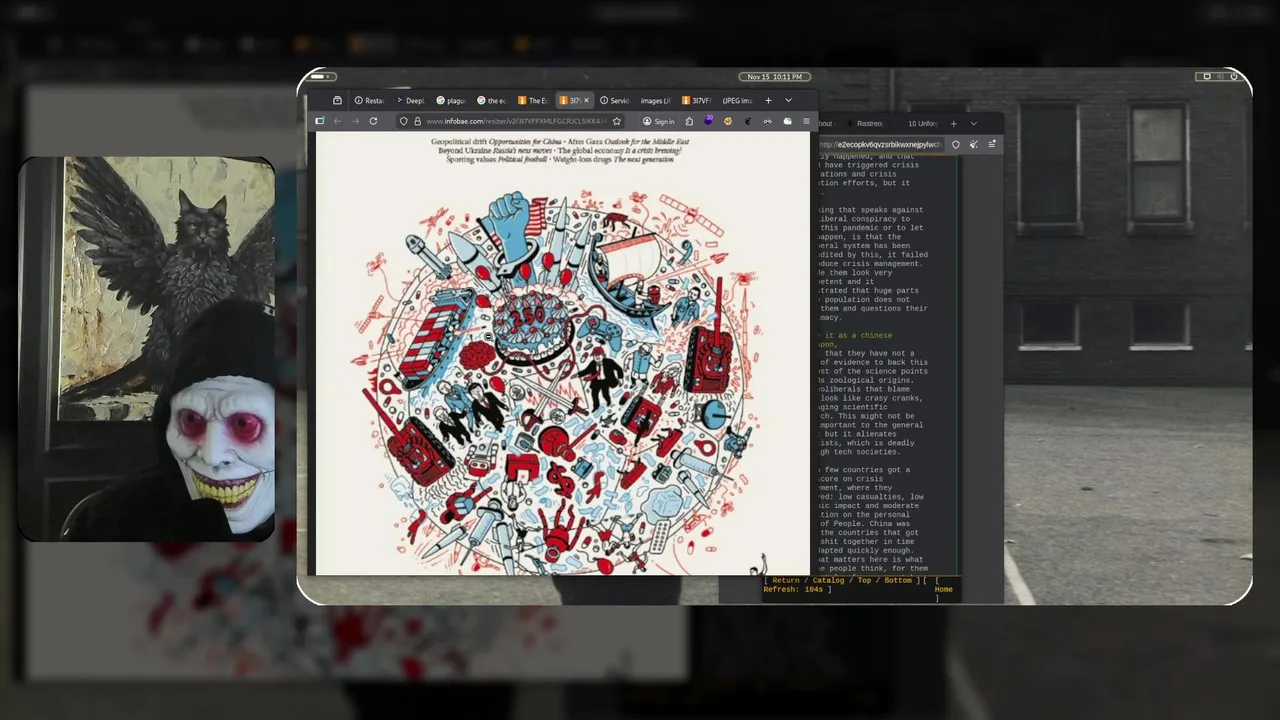This screenshot has width=1280, height=720.
Task: Click the cookie extension icon
Action: pos(728,121)
